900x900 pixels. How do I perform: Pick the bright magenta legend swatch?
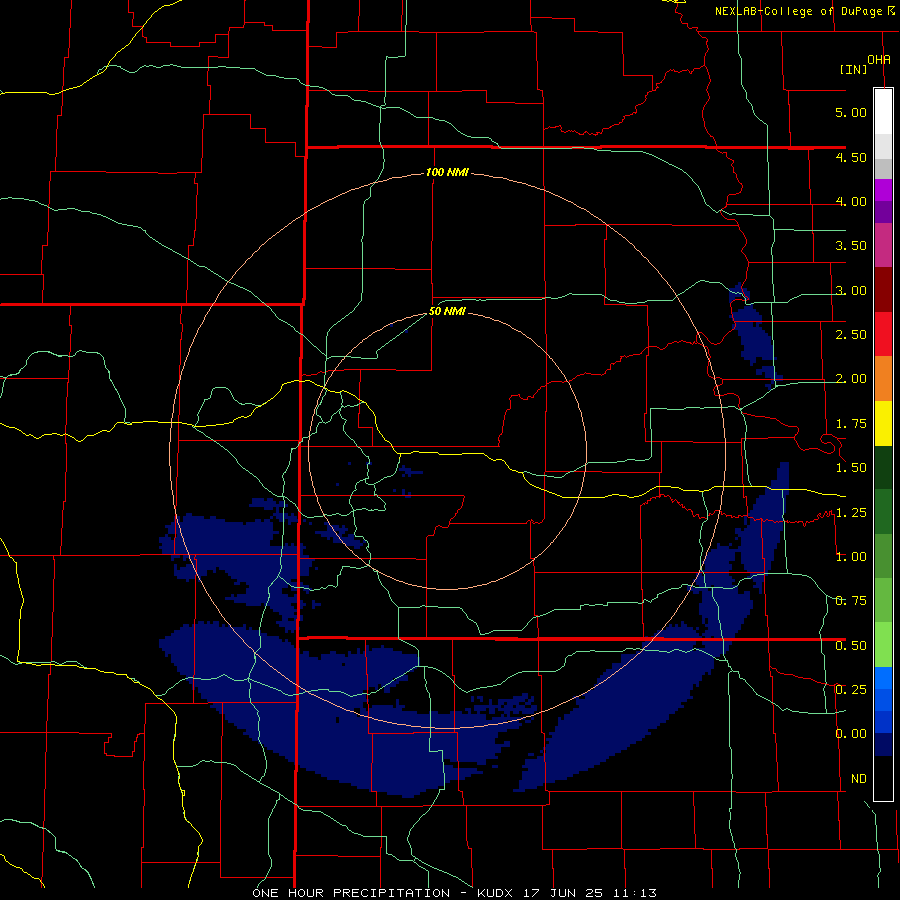[x=883, y=190]
